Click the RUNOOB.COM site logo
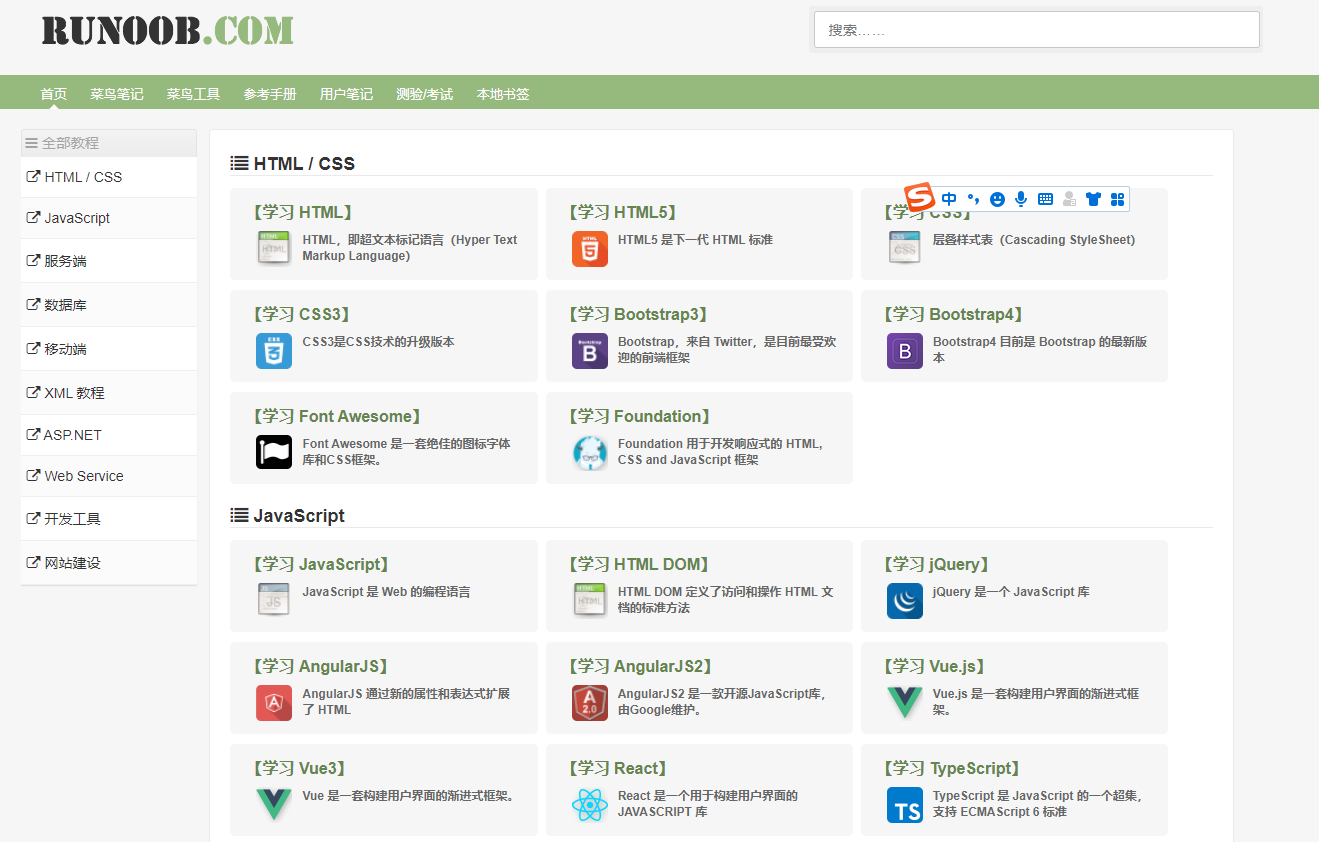Image resolution: width=1319 pixels, height=842 pixels. [167, 30]
